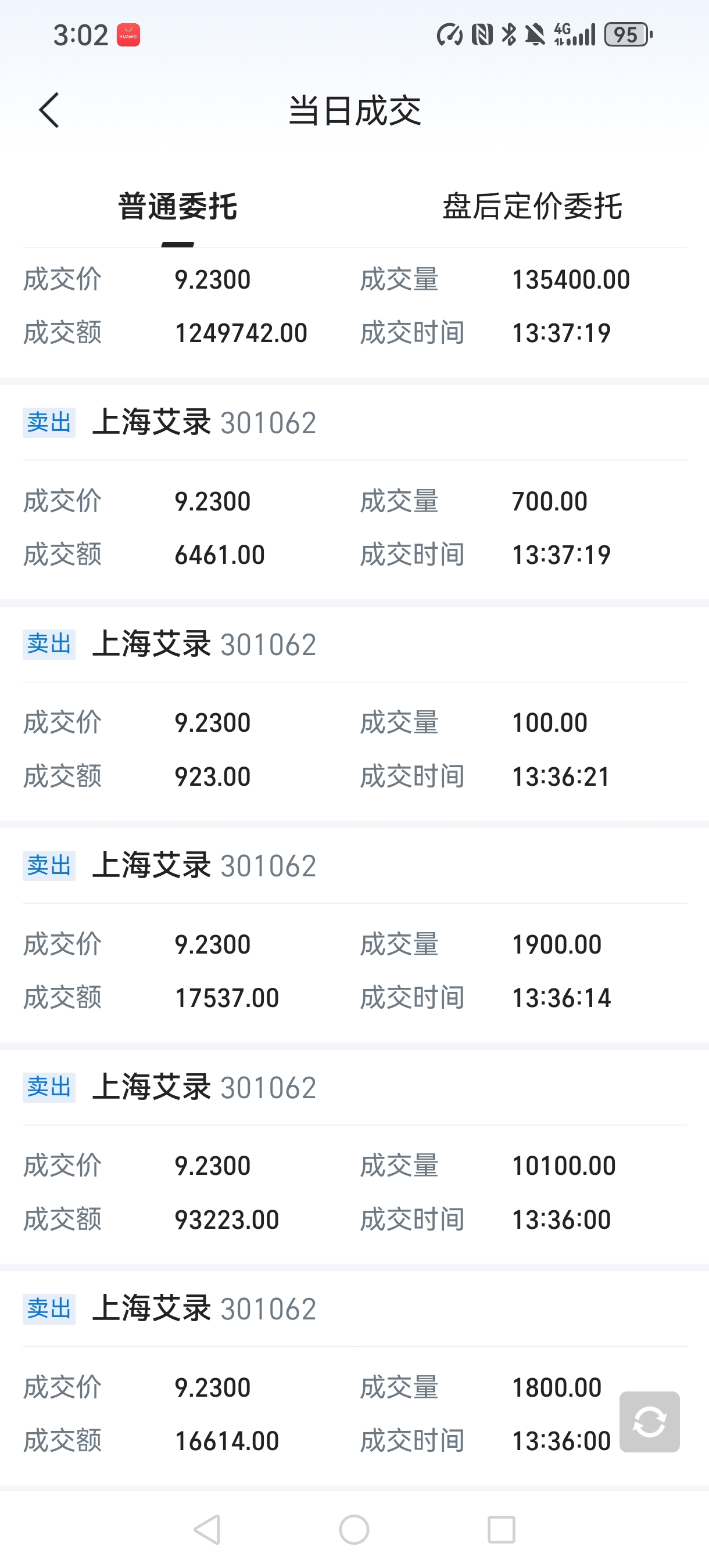This screenshot has height=1568, width=709.
Task: Tap the back arrow icon
Action: point(49,110)
